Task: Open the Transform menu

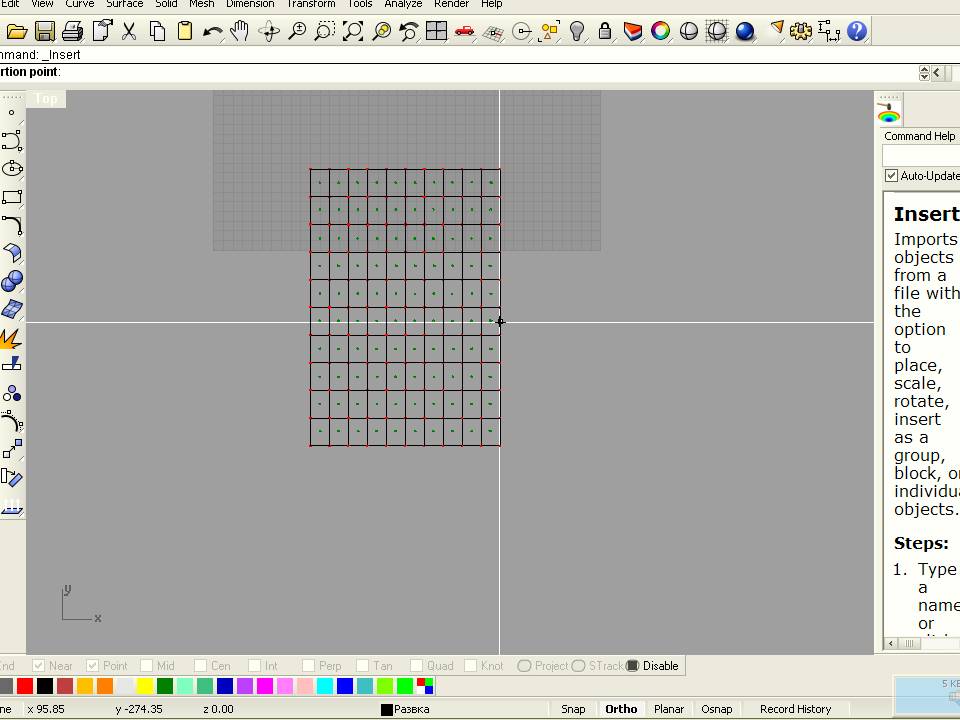Action: coord(310,4)
